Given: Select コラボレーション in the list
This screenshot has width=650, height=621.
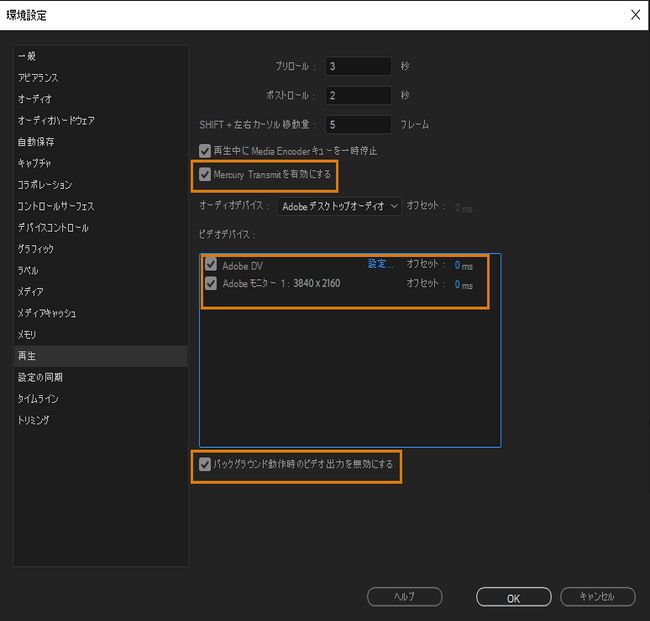Looking at the screenshot, I should pos(100,185).
